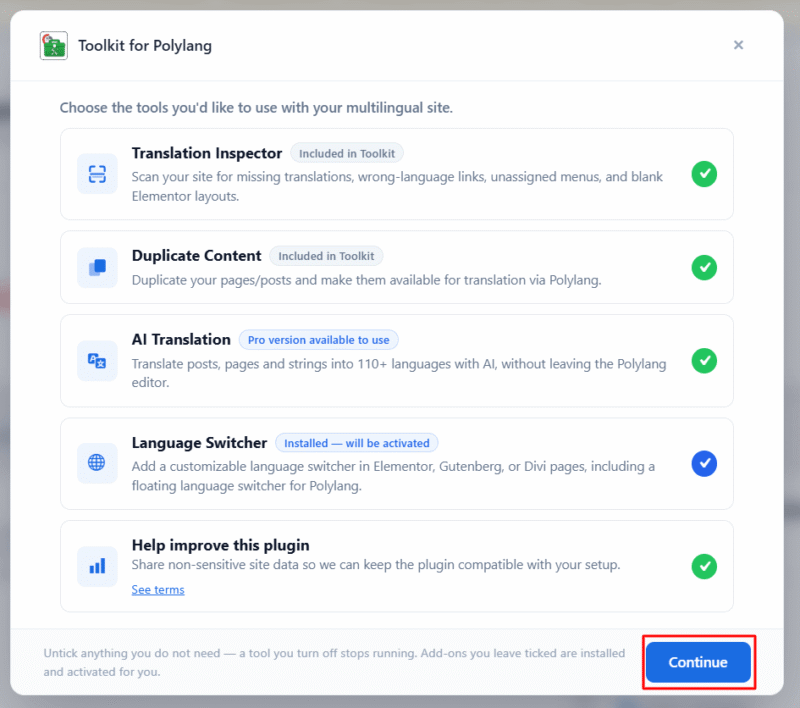Click the 'Installed — will be activated' badge
Viewport: 800px width, 708px height.
click(357, 443)
